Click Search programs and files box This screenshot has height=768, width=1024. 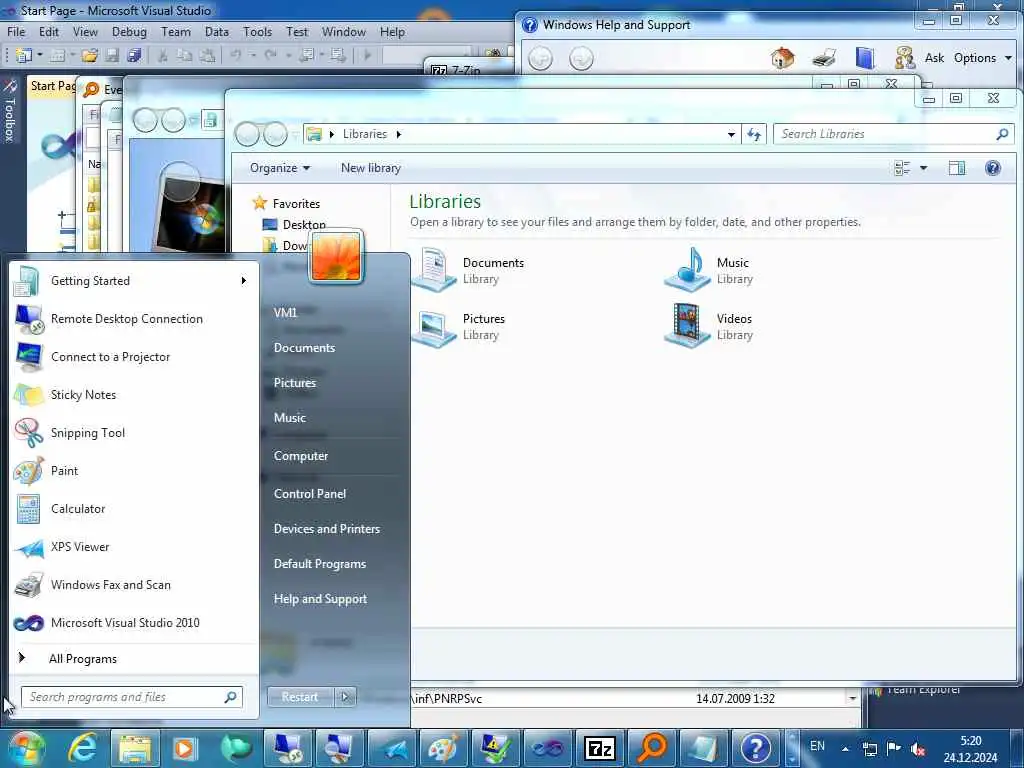coord(132,697)
